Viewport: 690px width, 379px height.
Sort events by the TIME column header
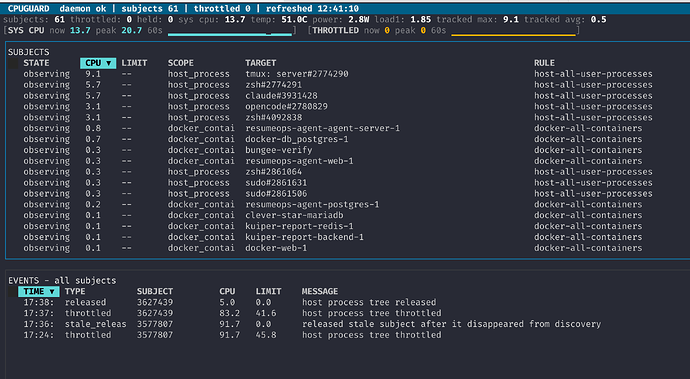pyautogui.click(x=39, y=291)
